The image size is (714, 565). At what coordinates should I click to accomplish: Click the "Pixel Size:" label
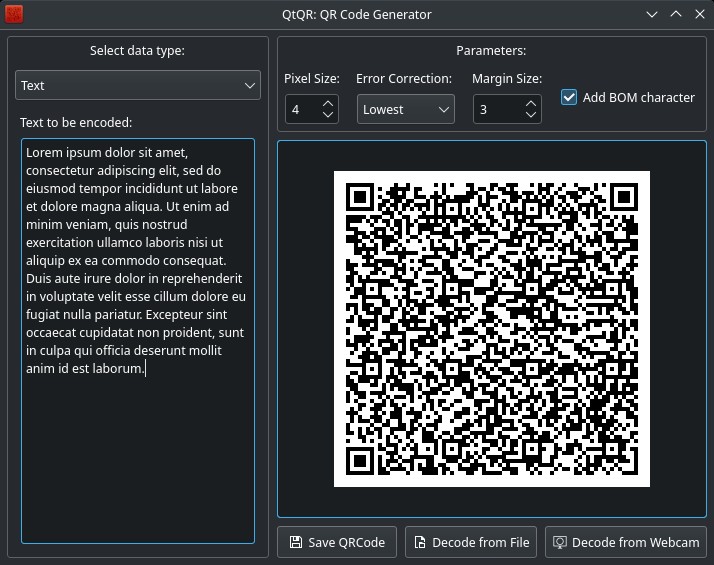point(312,79)
